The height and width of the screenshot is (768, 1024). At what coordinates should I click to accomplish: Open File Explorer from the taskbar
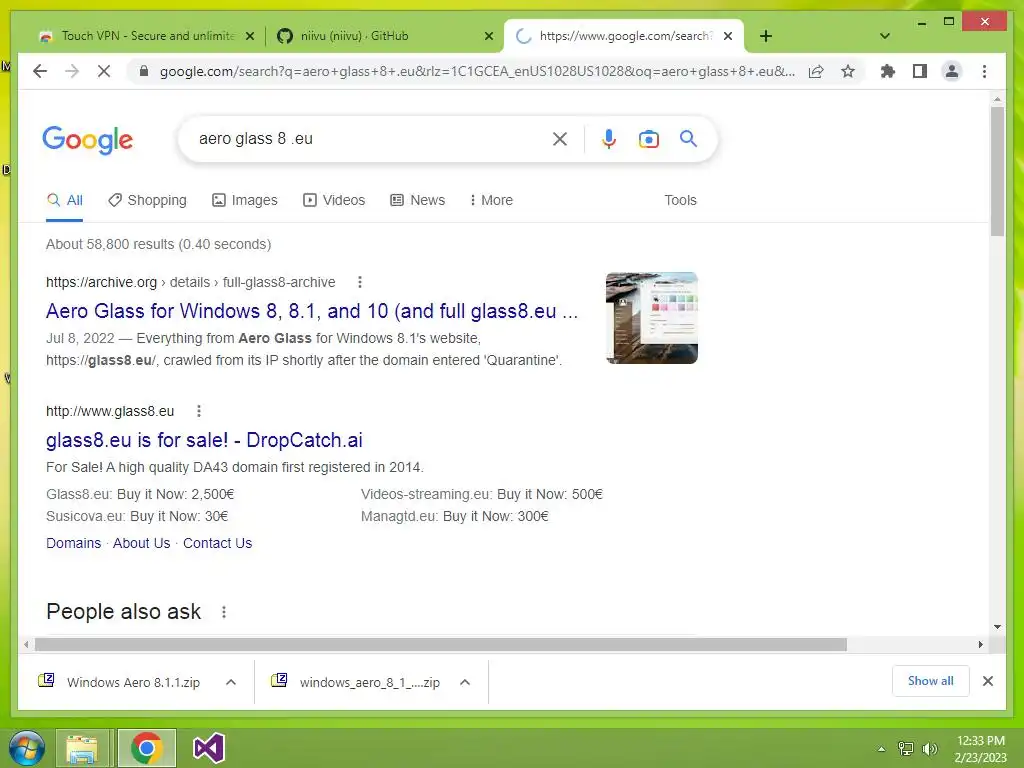click(x=82, y=748)
